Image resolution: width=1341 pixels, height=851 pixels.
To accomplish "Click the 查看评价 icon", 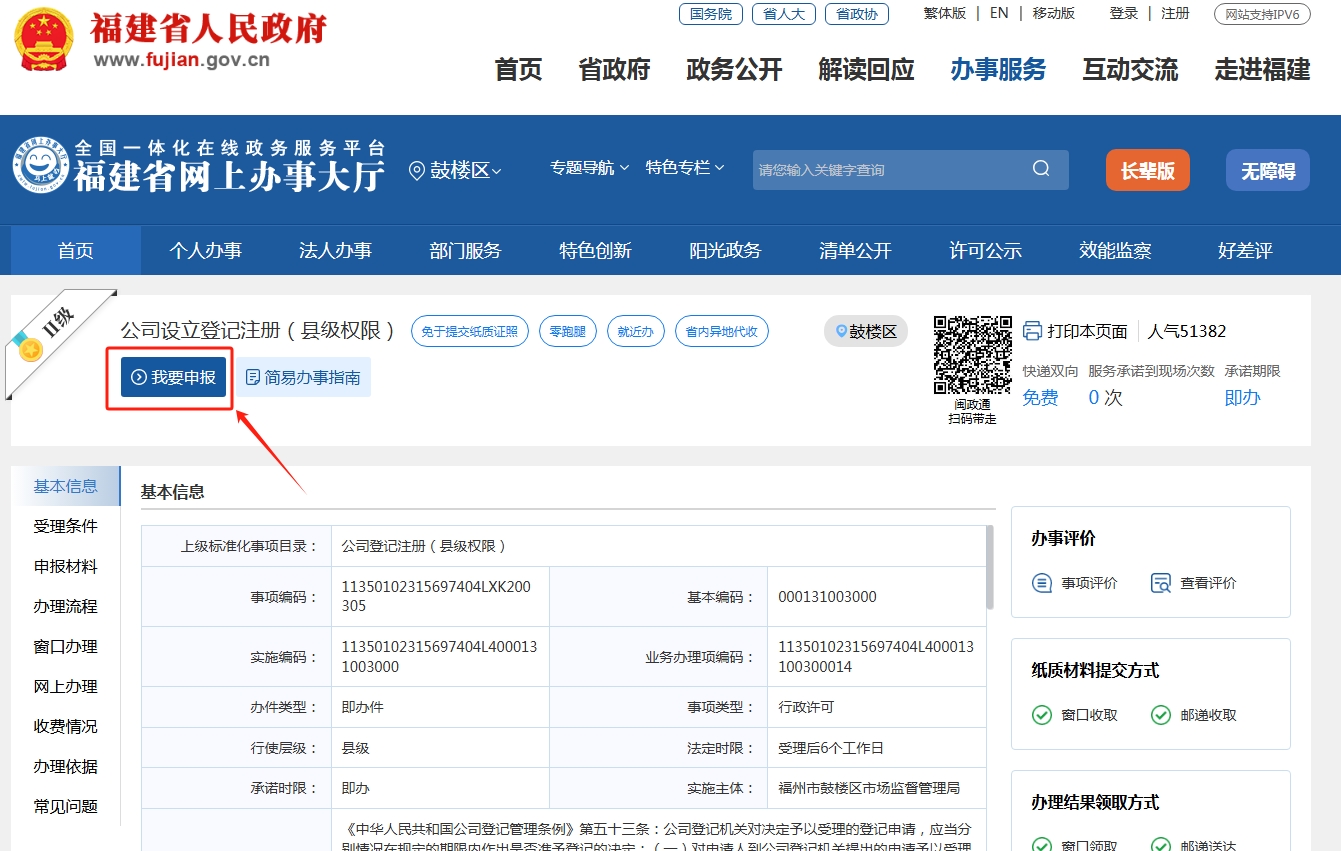I will point(1160,583).
